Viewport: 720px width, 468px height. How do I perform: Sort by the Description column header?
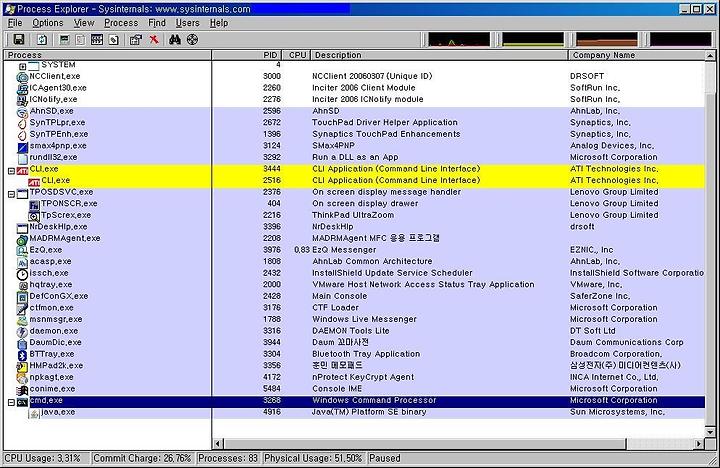tap(440, 55)
